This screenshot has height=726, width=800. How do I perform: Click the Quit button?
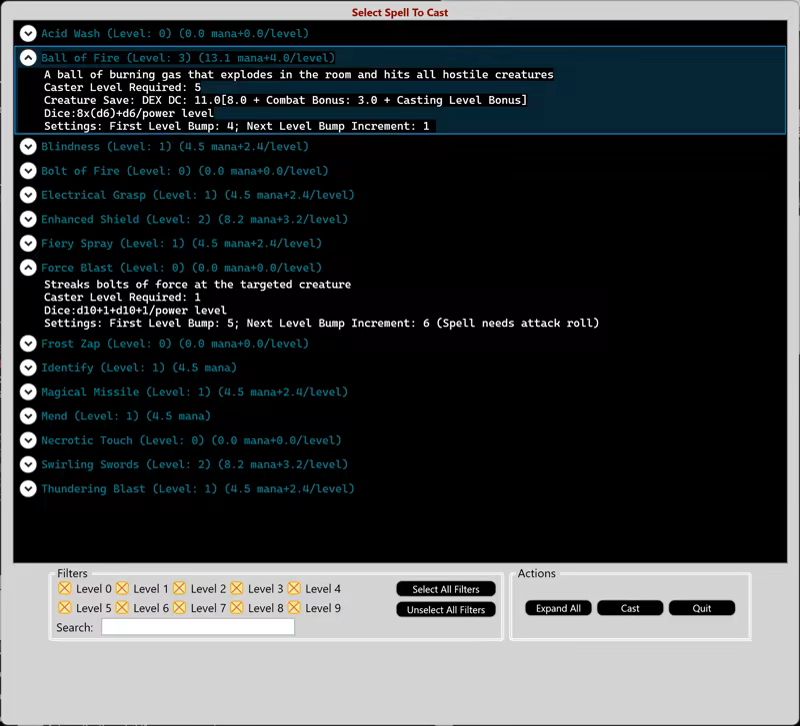pos(702,608)
